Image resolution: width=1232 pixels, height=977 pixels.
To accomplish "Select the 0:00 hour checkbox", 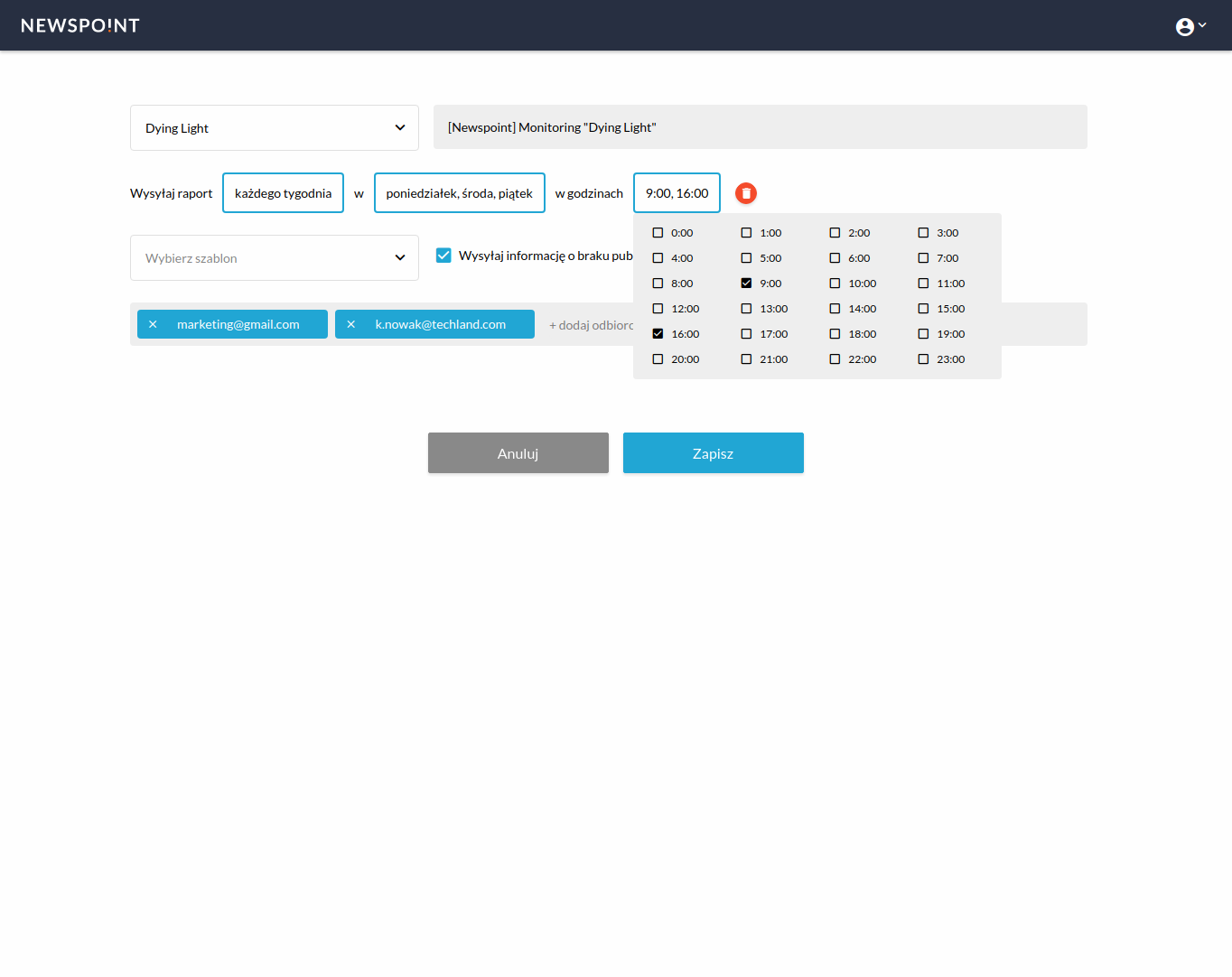I will point(658,233).
